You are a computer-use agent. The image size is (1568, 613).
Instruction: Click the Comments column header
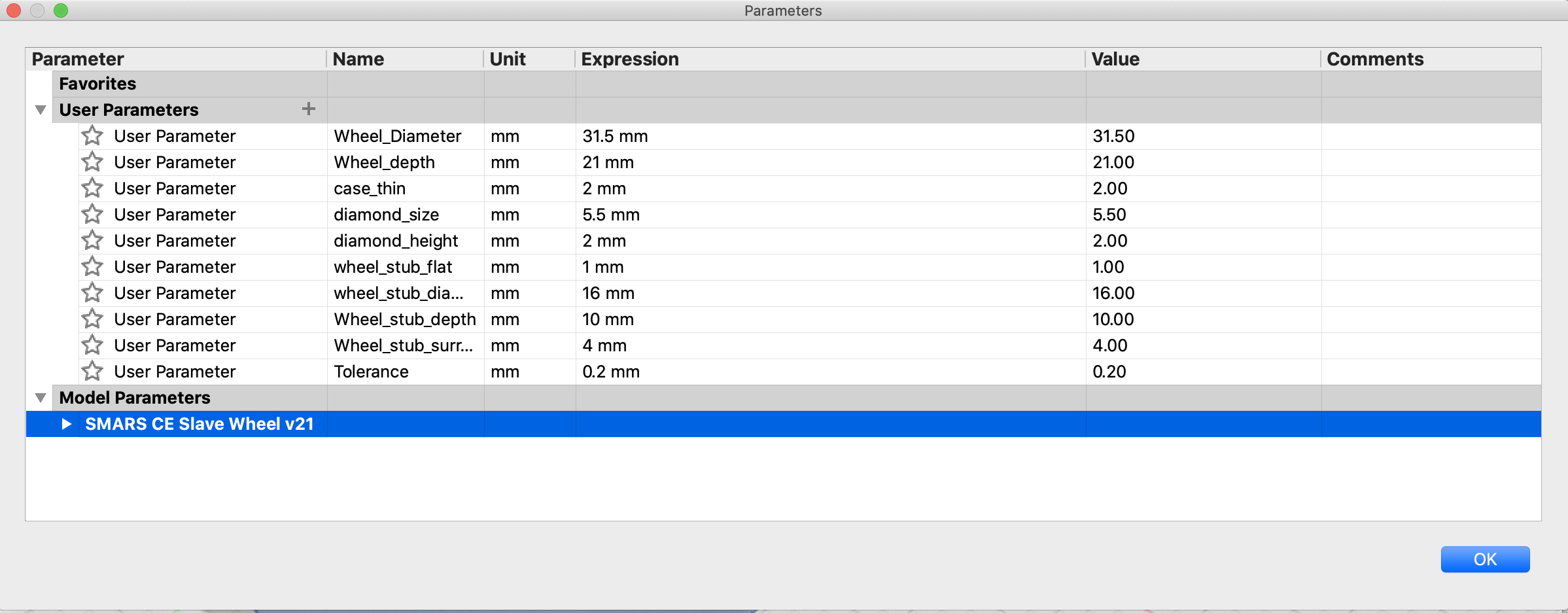pos(1431,59)
